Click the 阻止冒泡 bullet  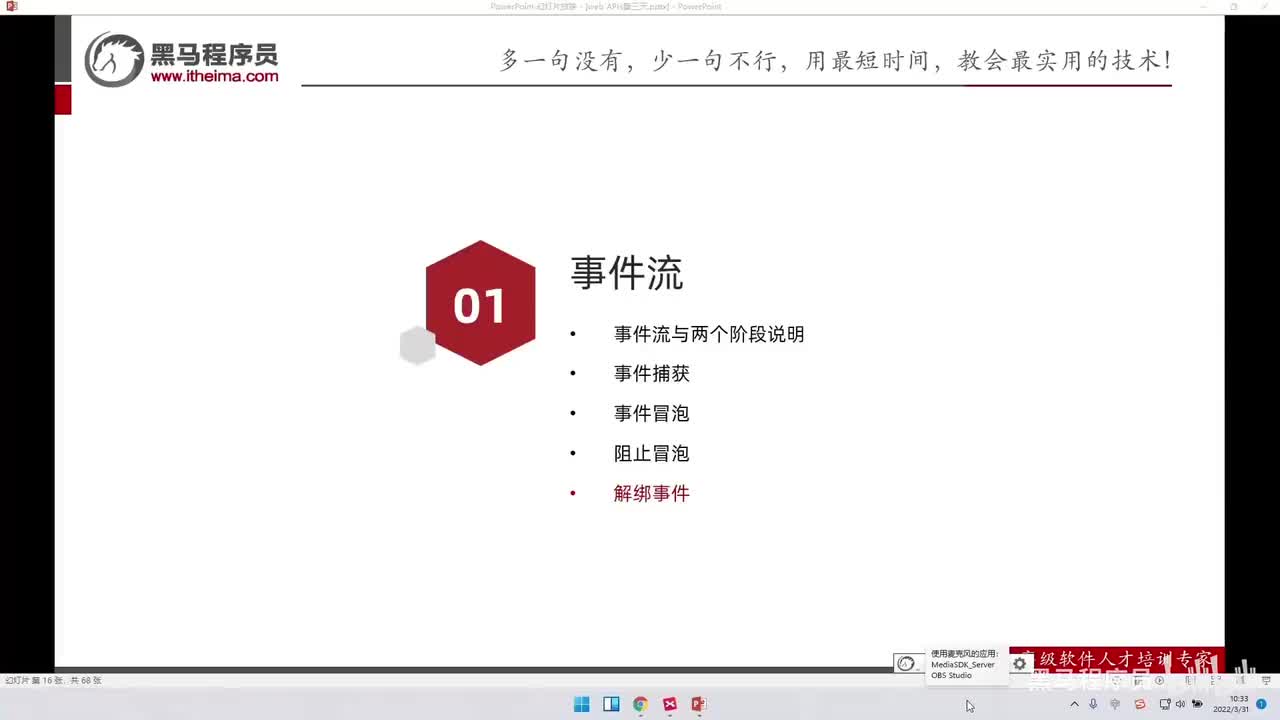point(652,454)
